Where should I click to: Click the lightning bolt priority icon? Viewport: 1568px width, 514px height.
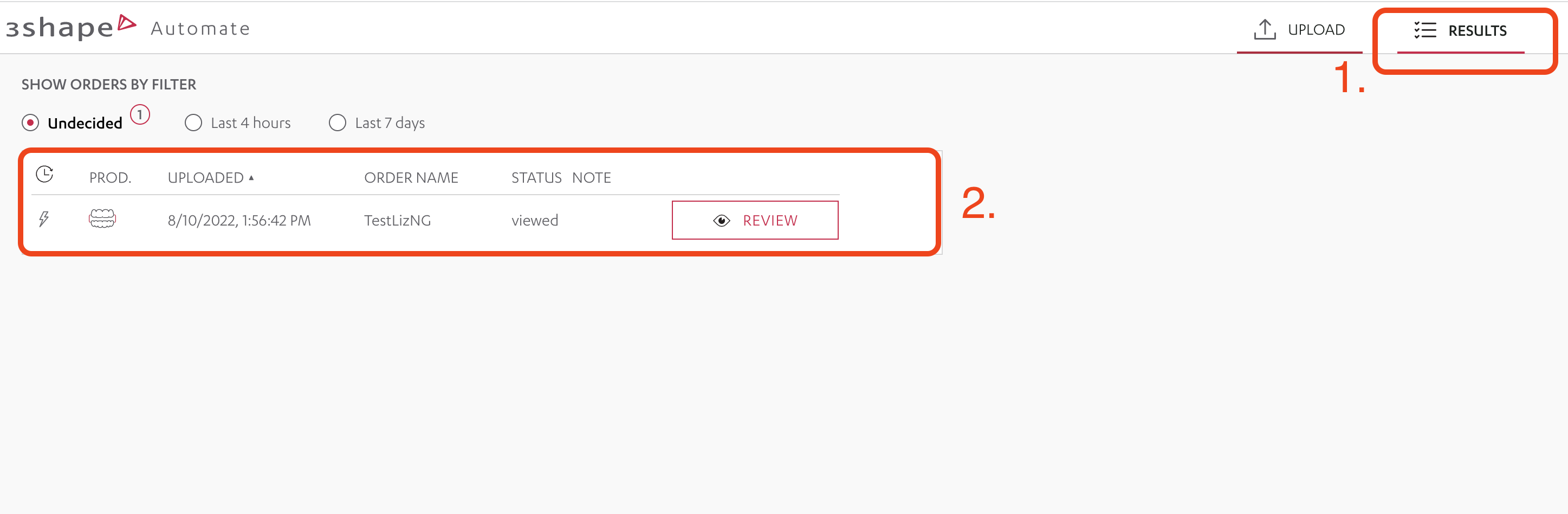click(x=44, y=219)
